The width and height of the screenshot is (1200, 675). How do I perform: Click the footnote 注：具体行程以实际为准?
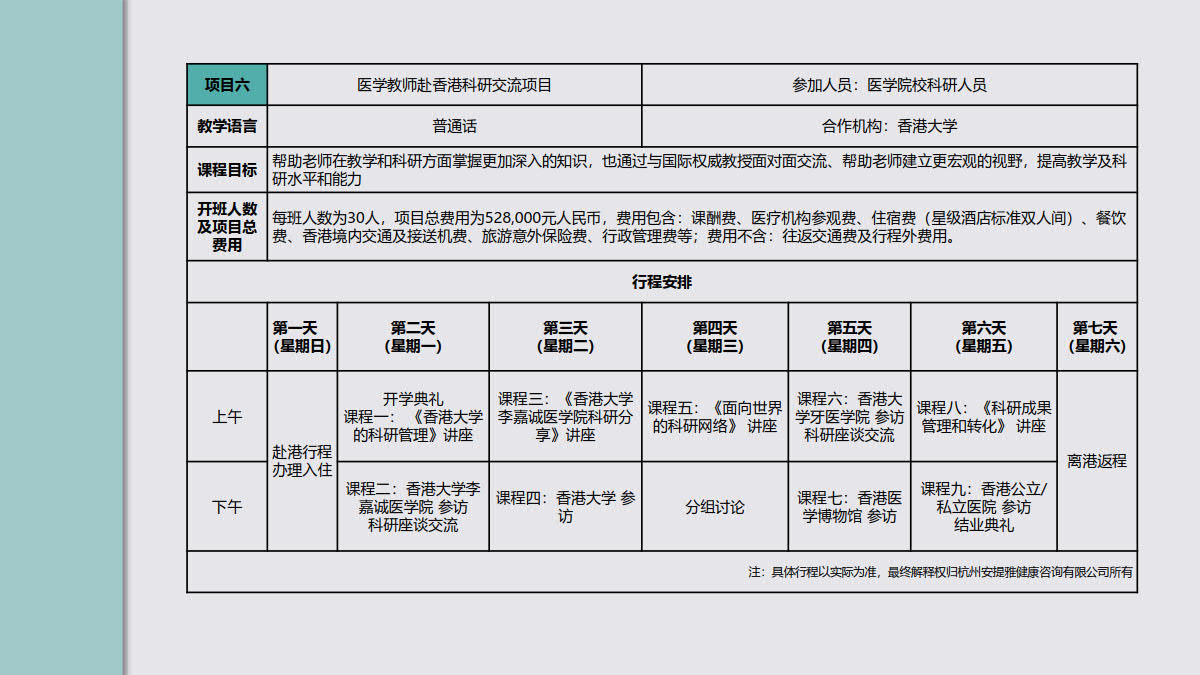pos(940,572)
